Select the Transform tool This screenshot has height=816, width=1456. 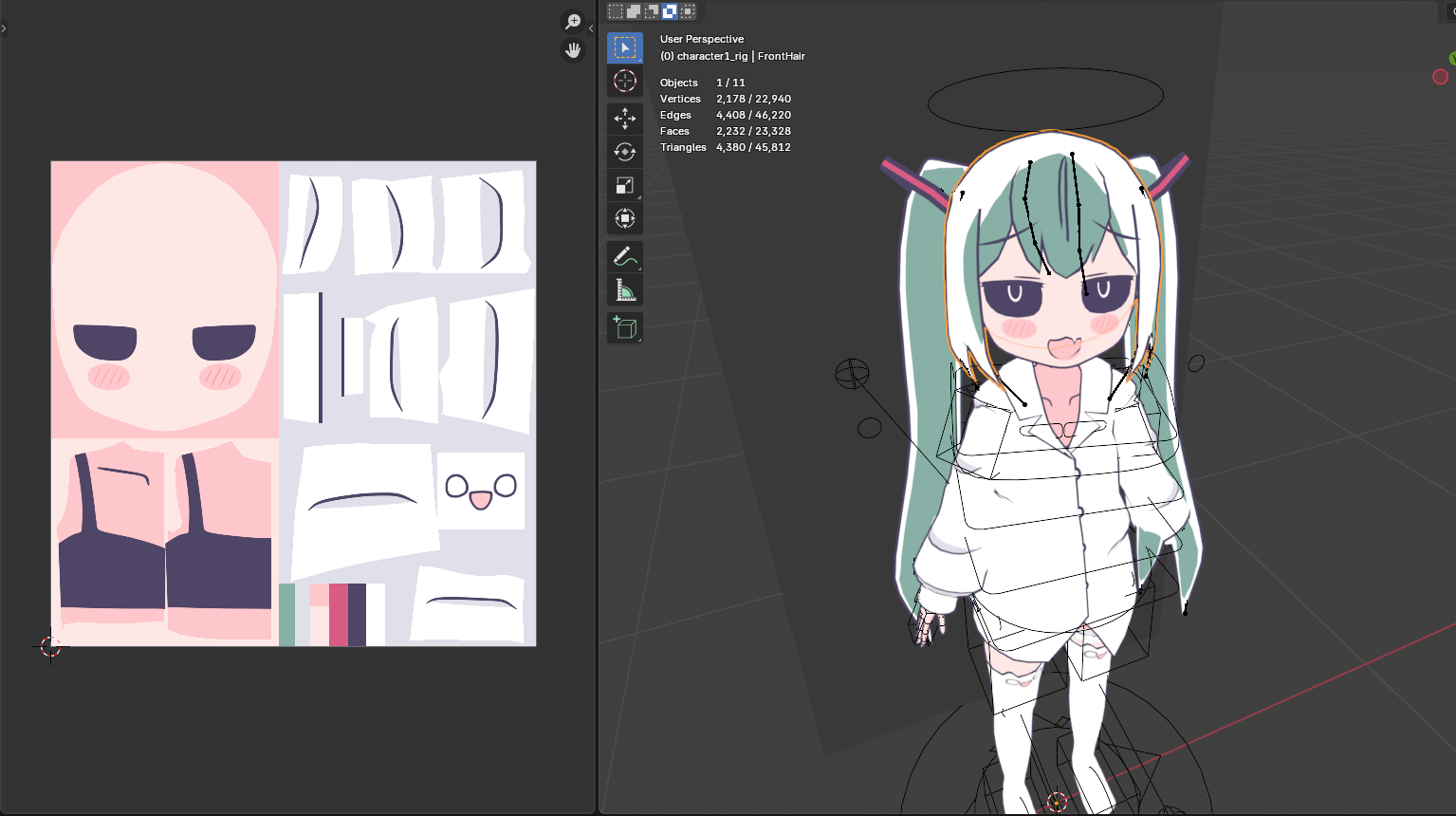tap(625, 218)
